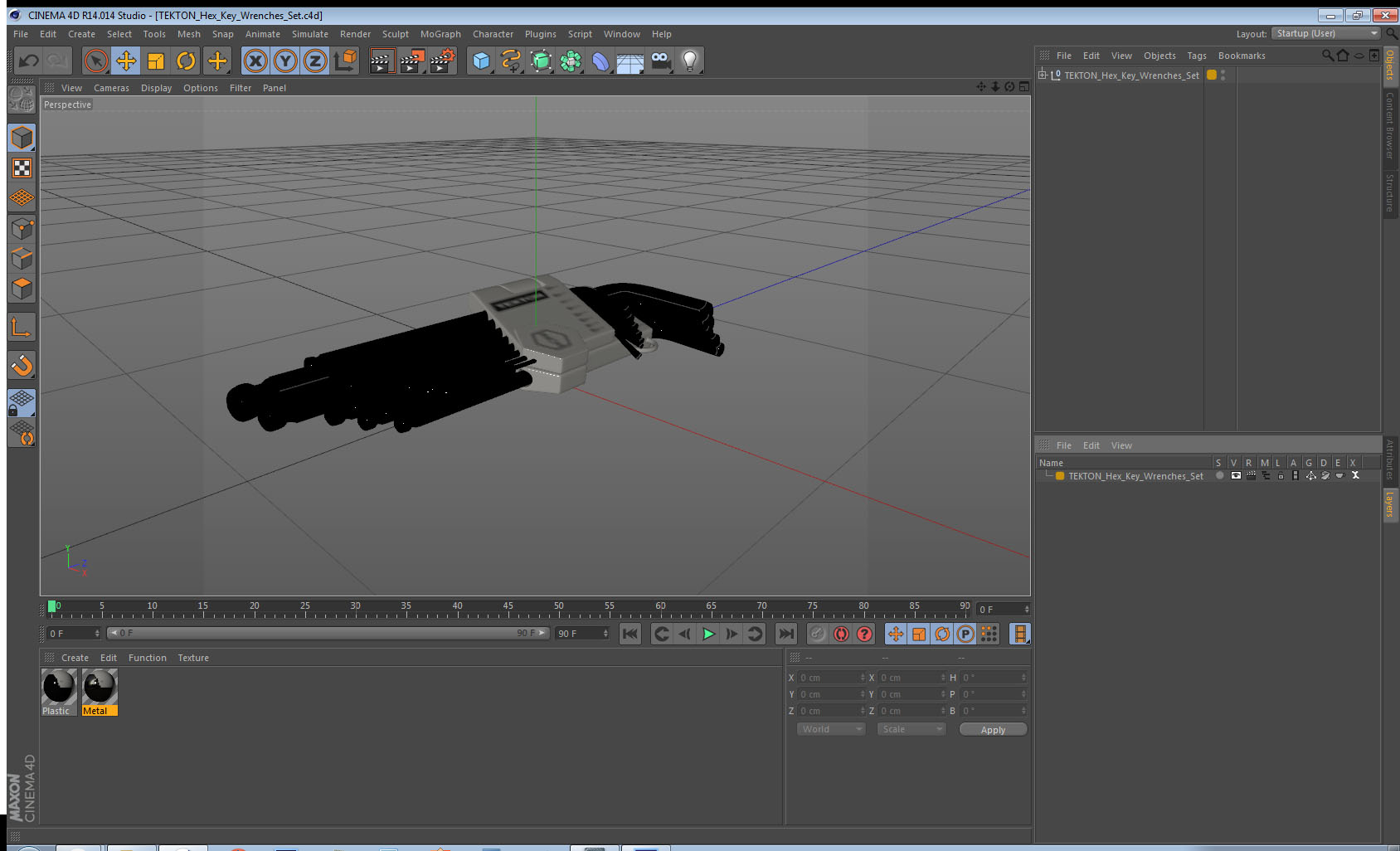The width and height of the screenshot is (1400, 851).
Task: Open the deformer objects palette
Action: click(x=600, y=61)
